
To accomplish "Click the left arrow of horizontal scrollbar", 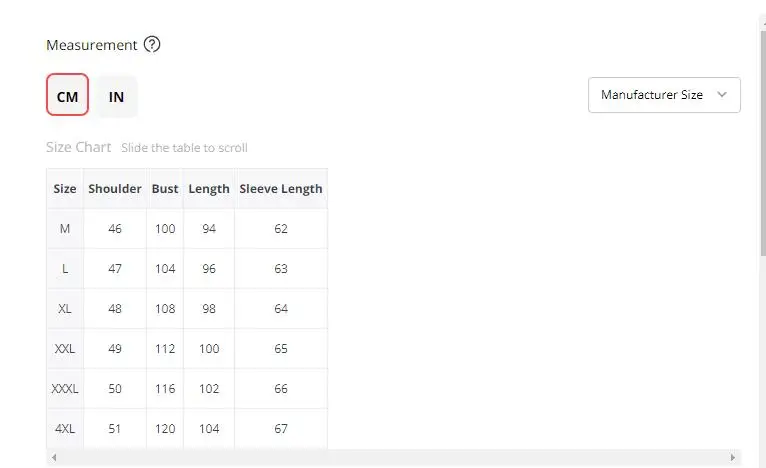I will tap(53, 458).
